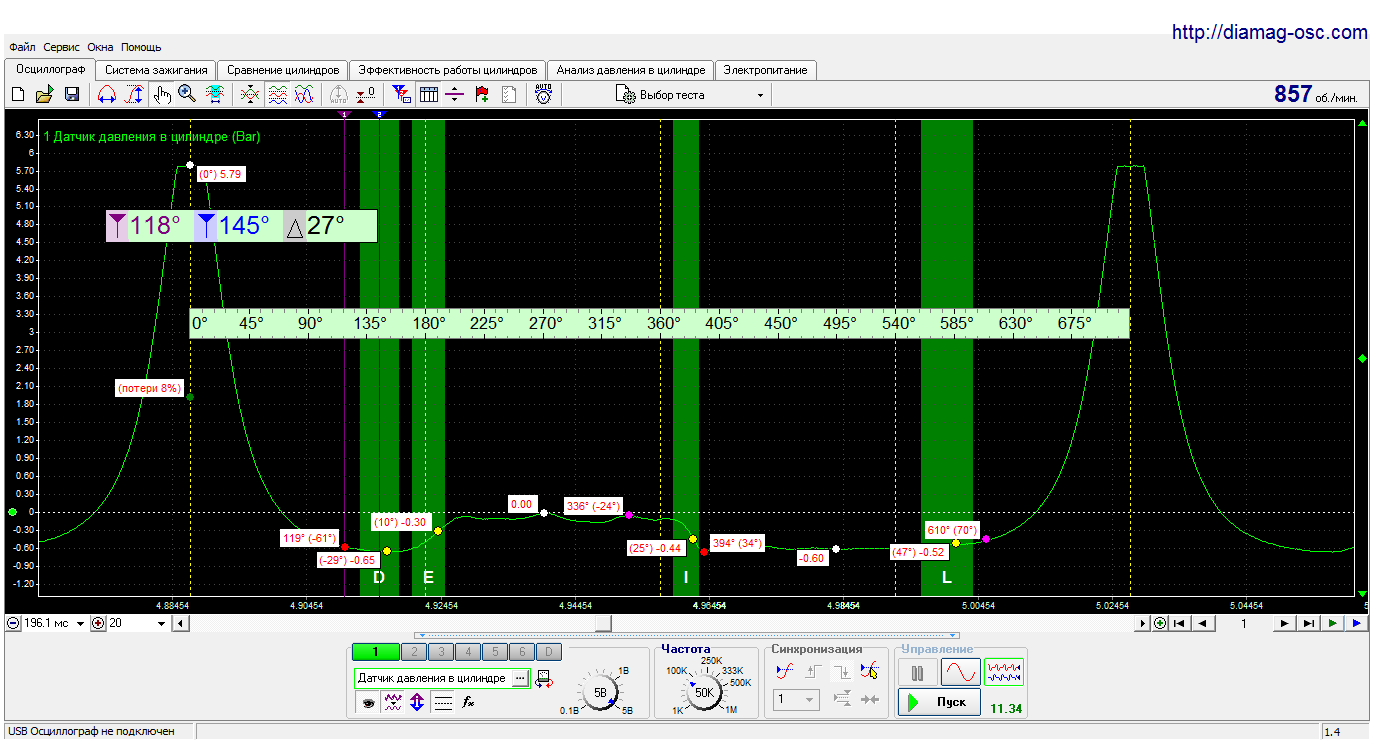Select the magnifier zoom tool
This screenshot has width=1382, height=744.
(x=187, y=95)
